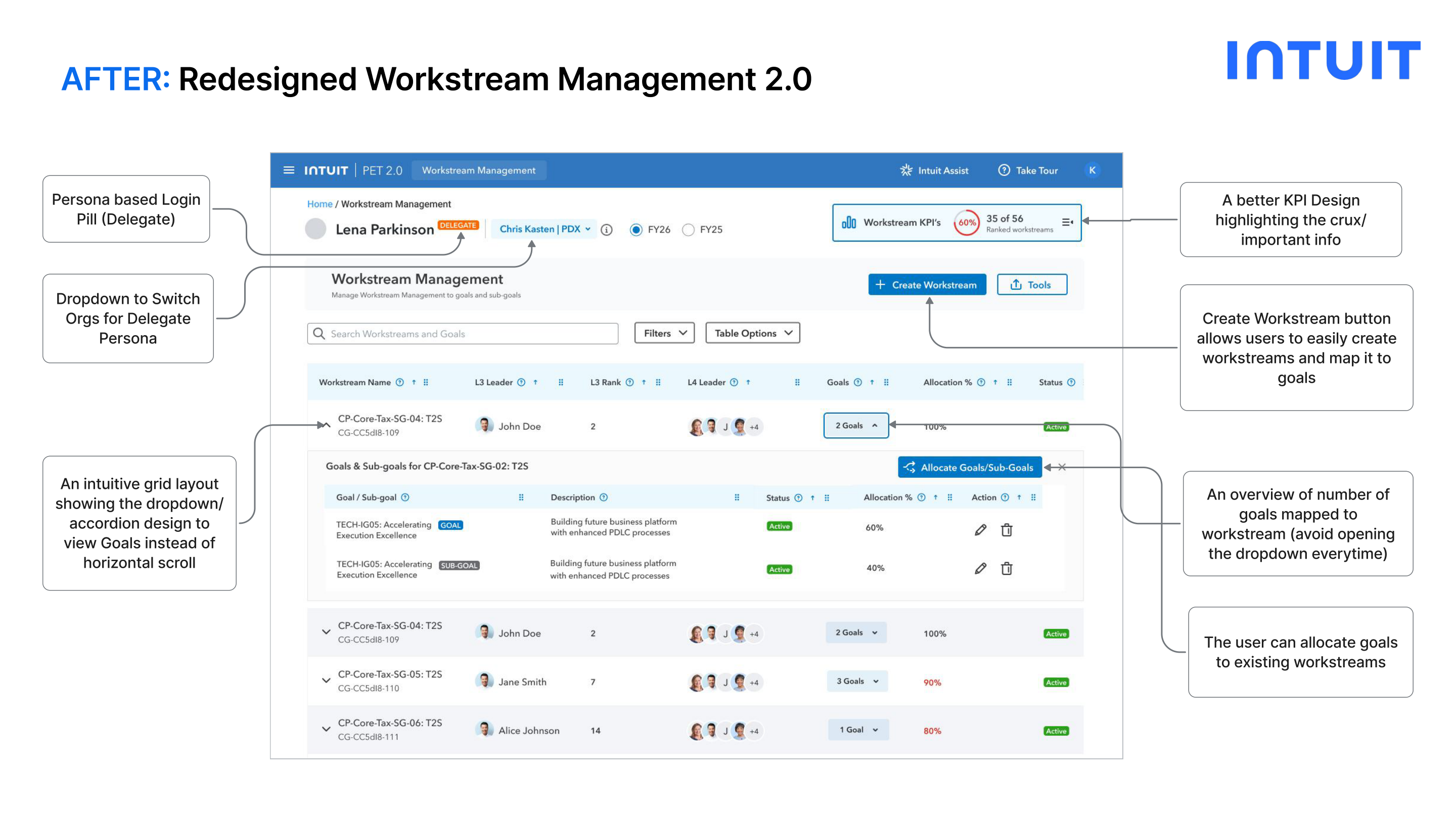Collapse the KPI panel list icon
Image resolution: width=1456 pixels, height=819 pixels.
[1067, 222]
